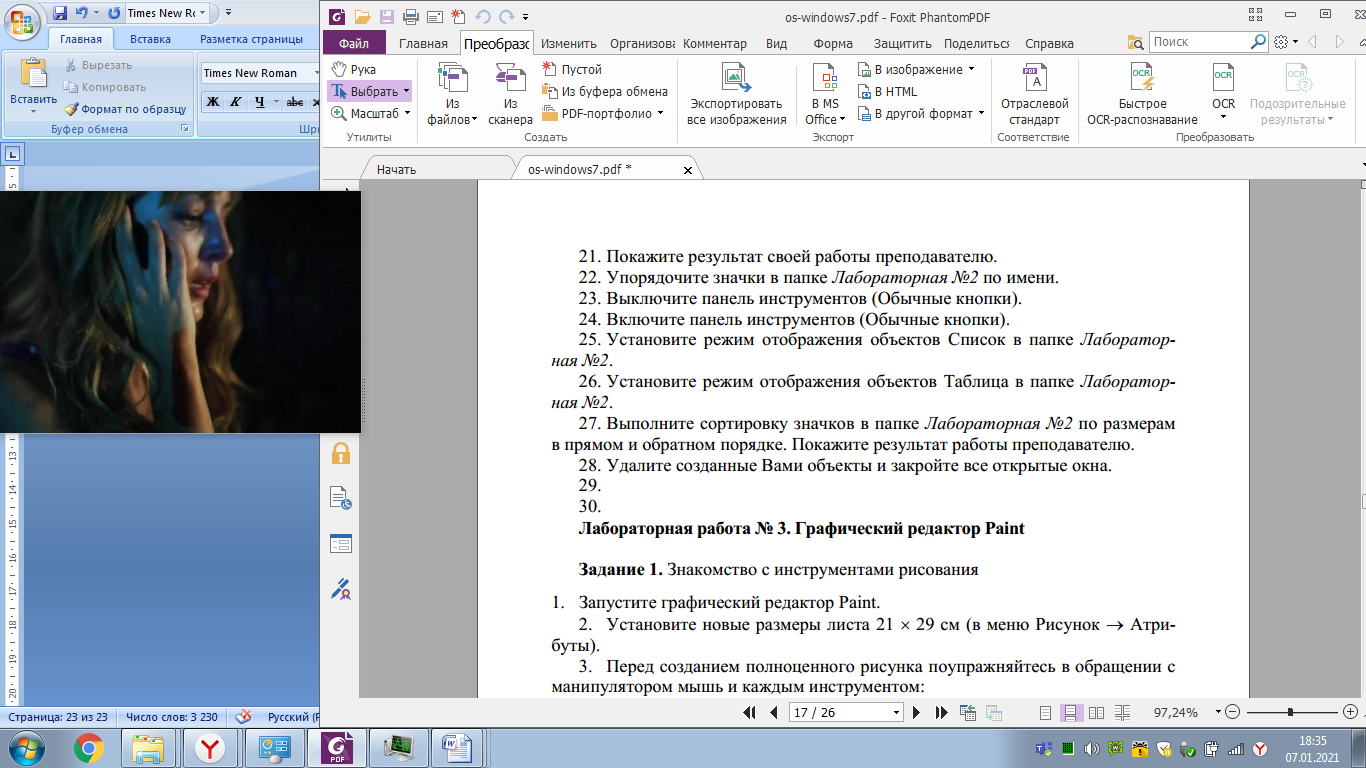Click the Paste (Вставить) icon in Word
Screen dimensions: 1366x768
34,73
